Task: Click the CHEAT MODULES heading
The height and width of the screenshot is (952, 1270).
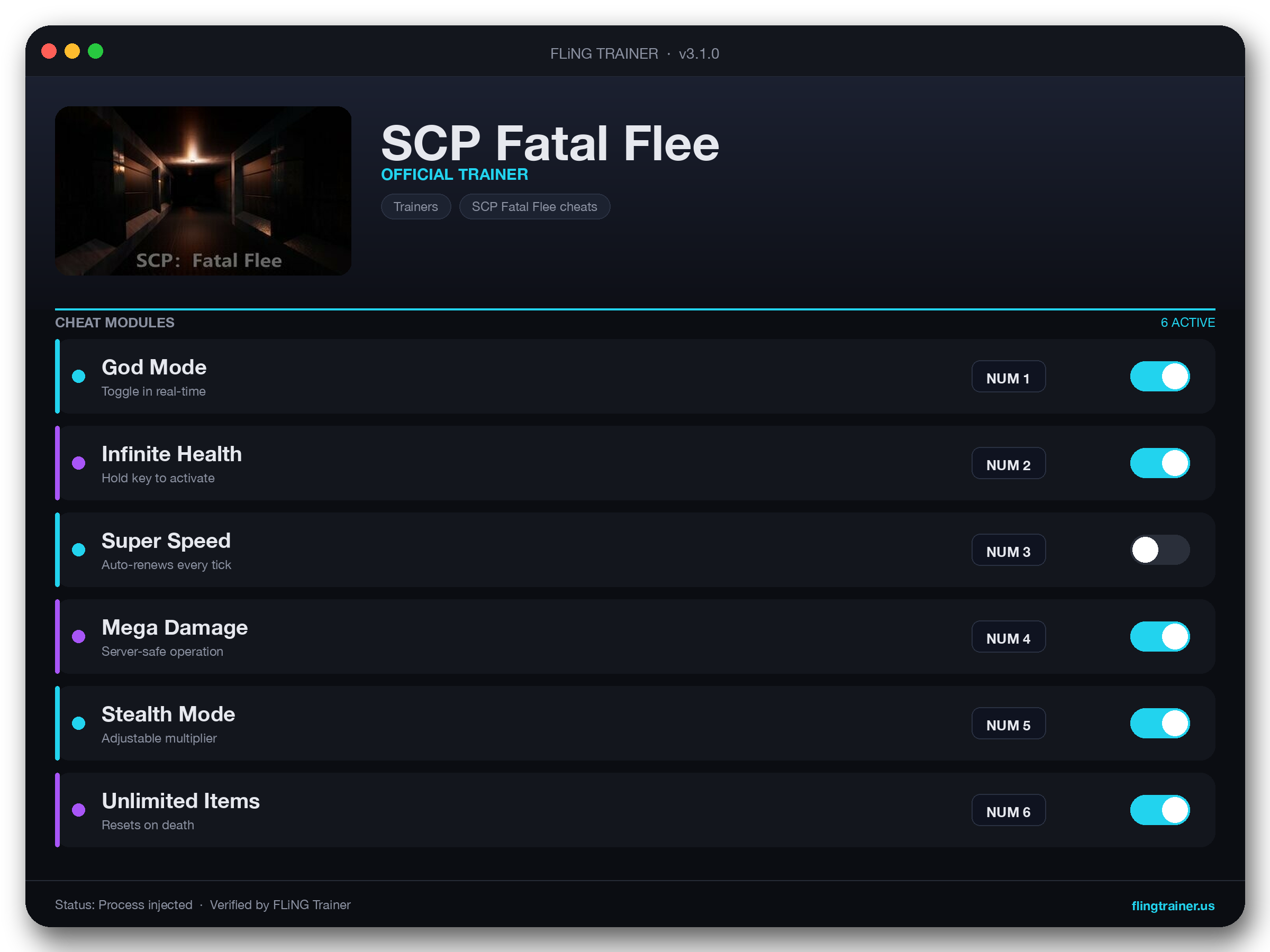Action: click(115, 323)
